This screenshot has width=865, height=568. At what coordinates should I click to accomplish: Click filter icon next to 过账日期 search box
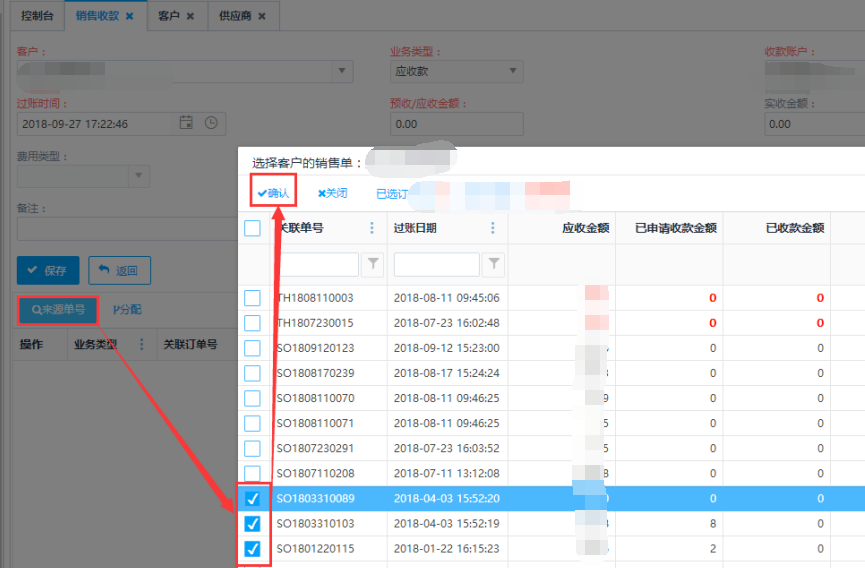click(x=494, y=264)
